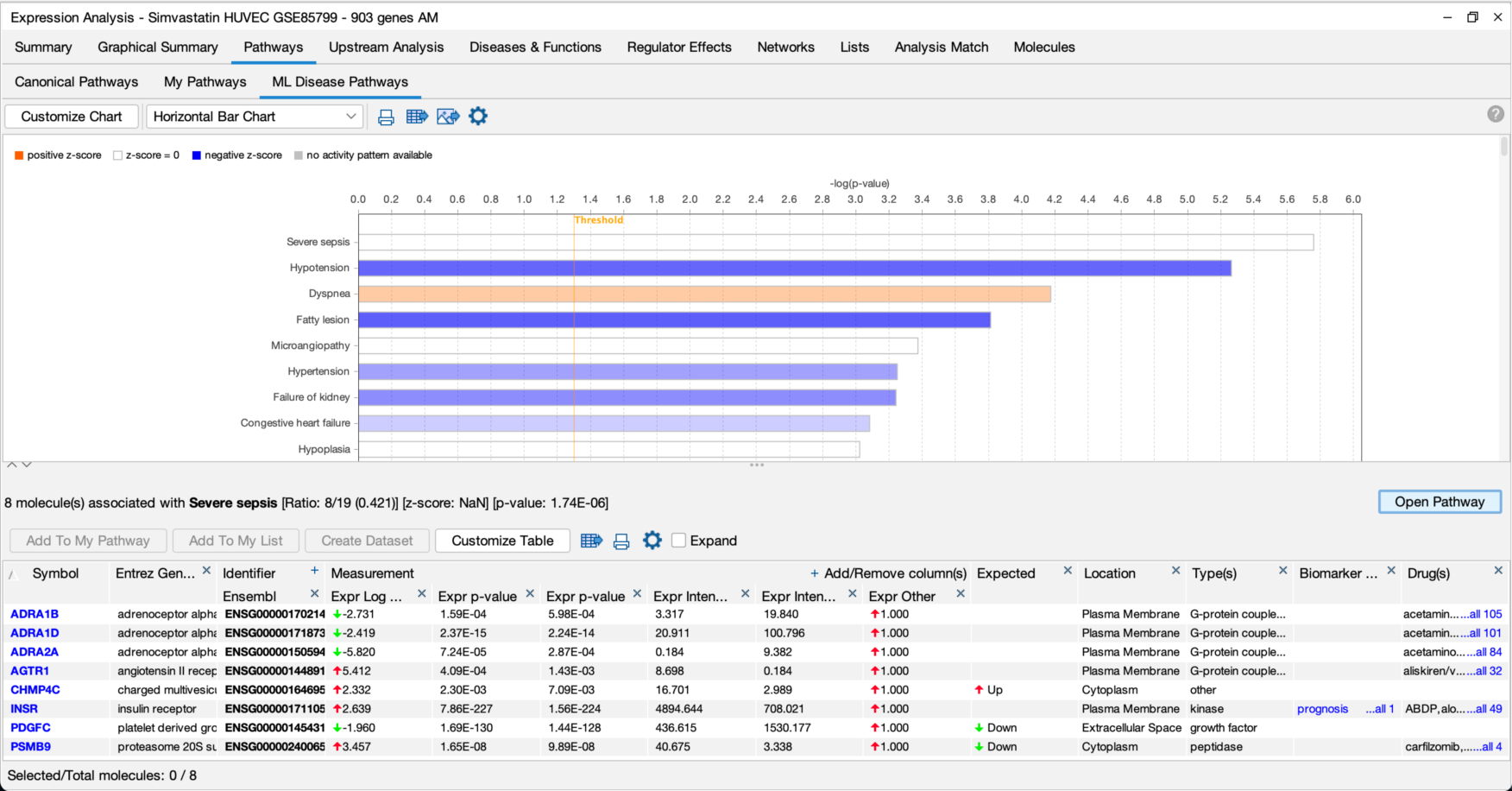Screen dimensions: 1512x791
Task: Click Congestive heart failure label
Action: click(295, 423)
